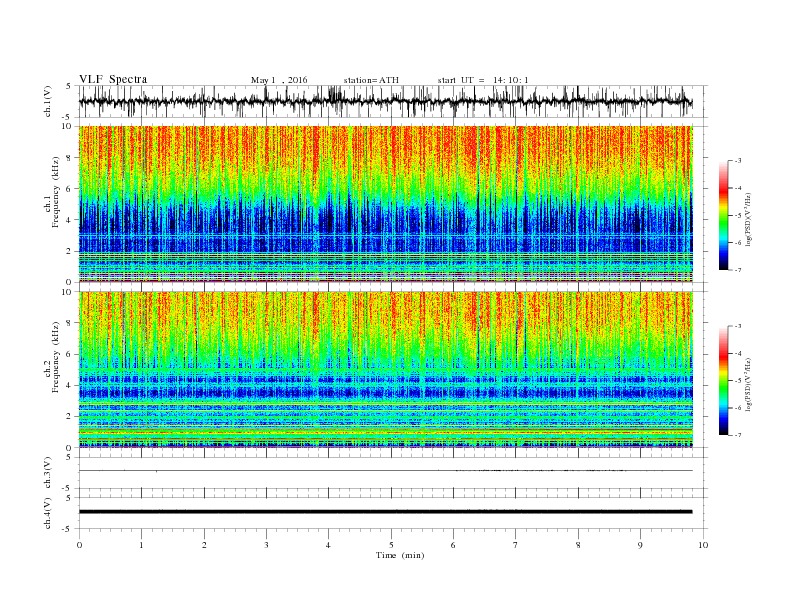Click time axis tick label "9"
The width and height of the screenshot is (792, 612).
click(x=640, y=545)
